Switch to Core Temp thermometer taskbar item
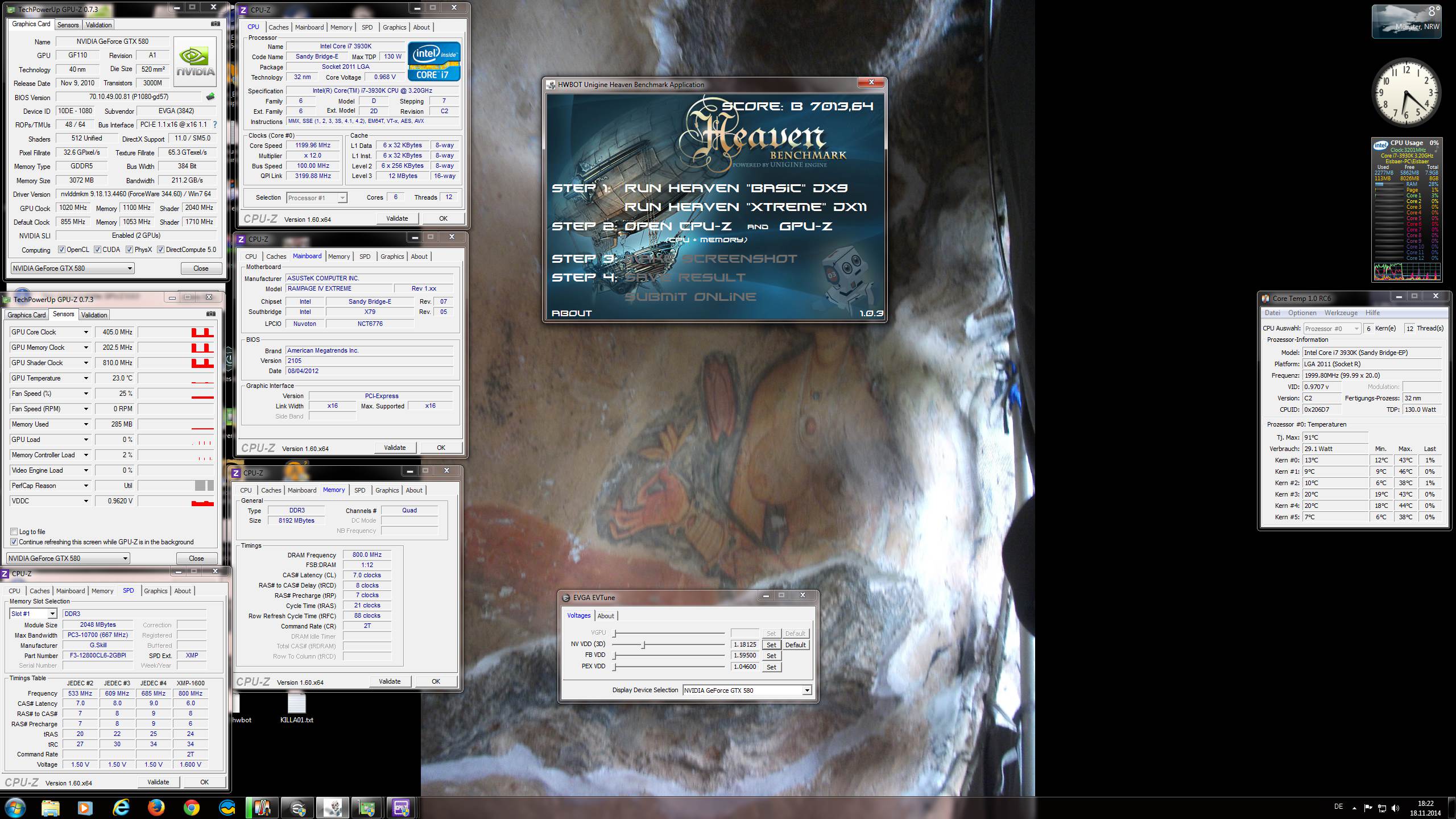Image resolution: width=1456 pixels, height=819 pixels. [262, 808]
